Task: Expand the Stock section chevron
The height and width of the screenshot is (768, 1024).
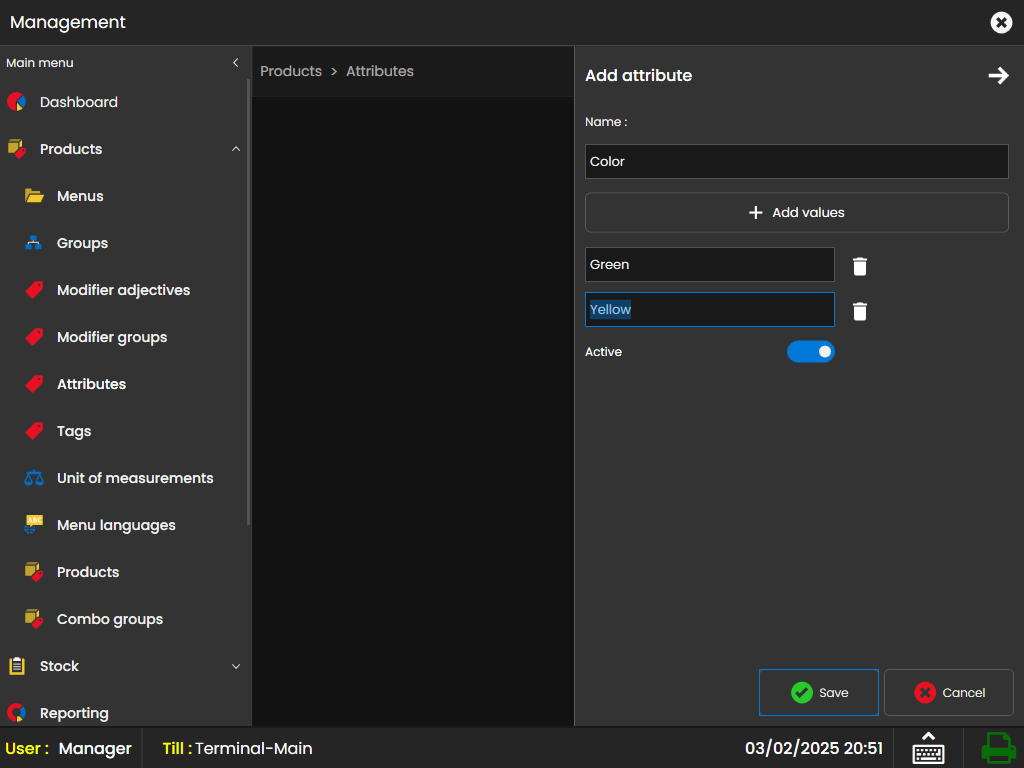Action: coord(236,666)
